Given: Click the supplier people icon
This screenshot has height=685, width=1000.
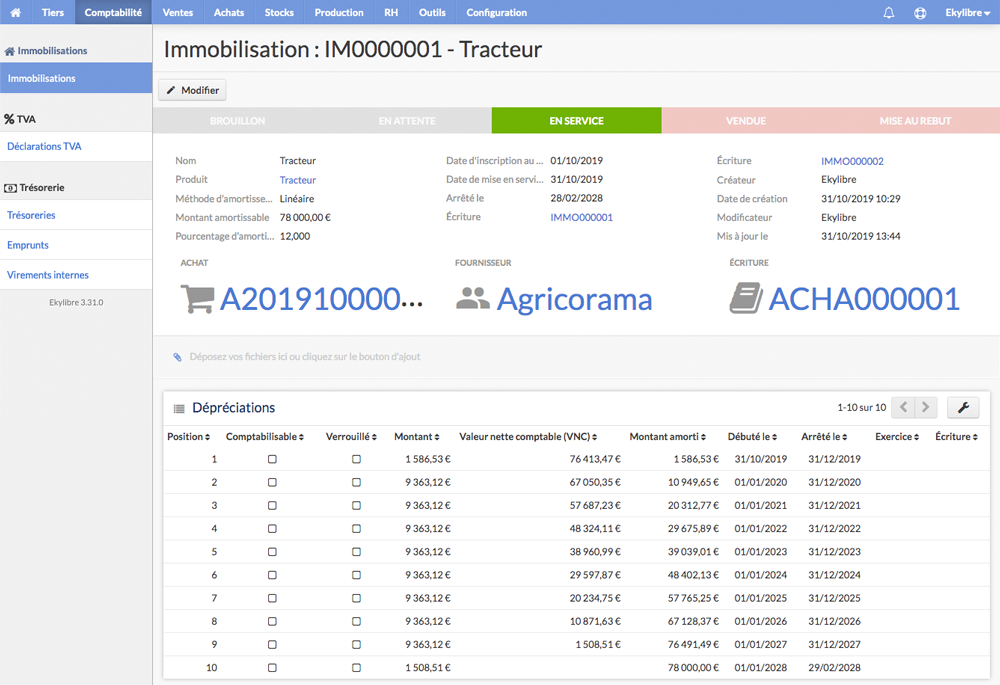Looking at the screenshot, I should click(x=473, y=298).
